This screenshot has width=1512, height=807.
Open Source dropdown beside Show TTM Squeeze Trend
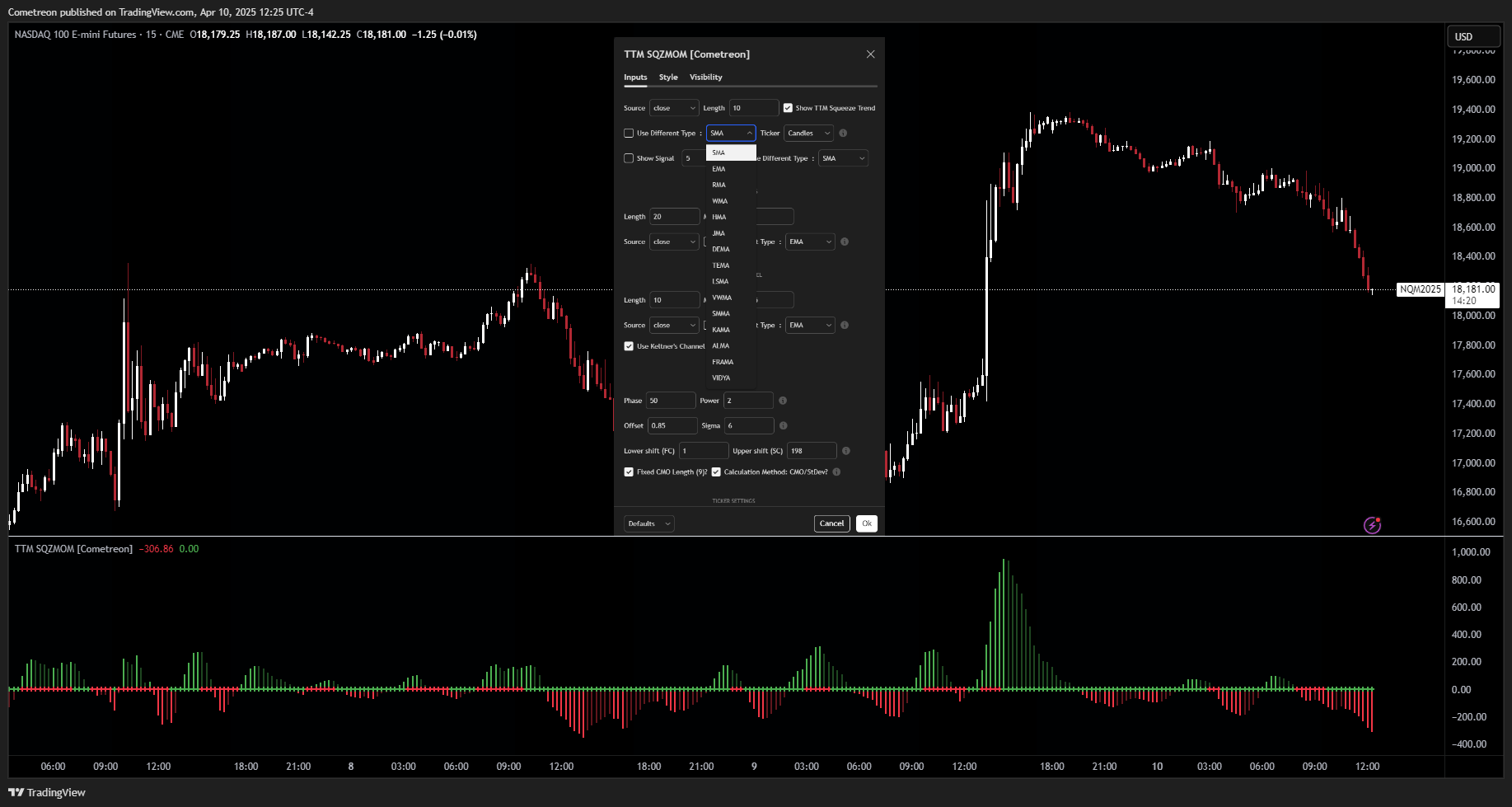tap(674, 108)
